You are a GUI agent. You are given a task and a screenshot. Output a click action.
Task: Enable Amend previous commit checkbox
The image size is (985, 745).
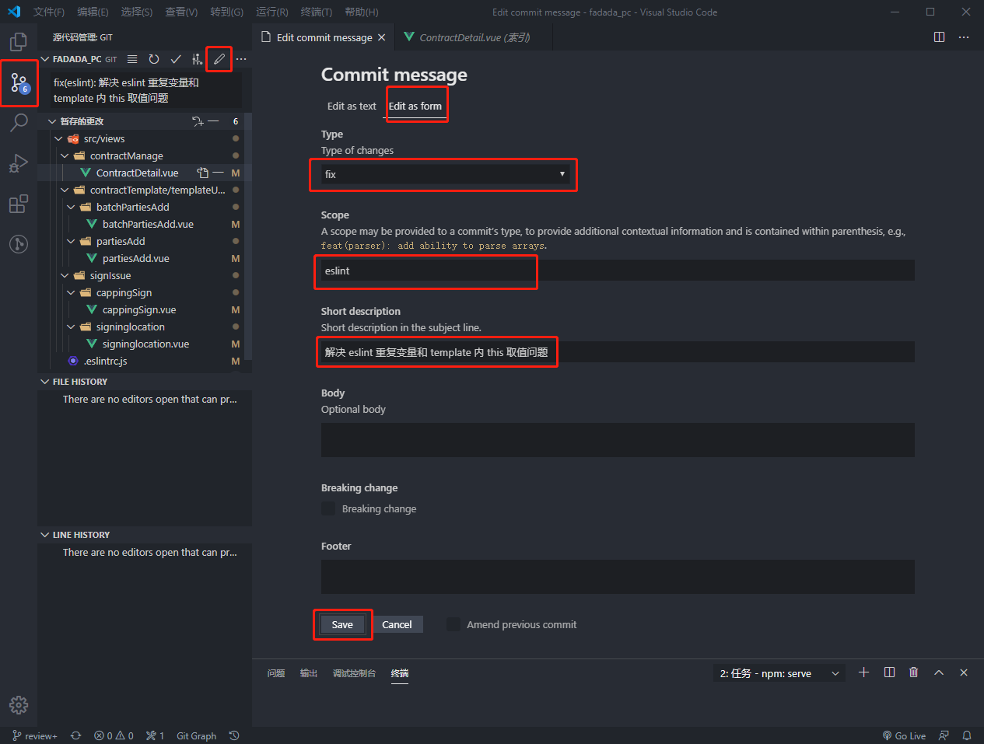pos(453,624)
